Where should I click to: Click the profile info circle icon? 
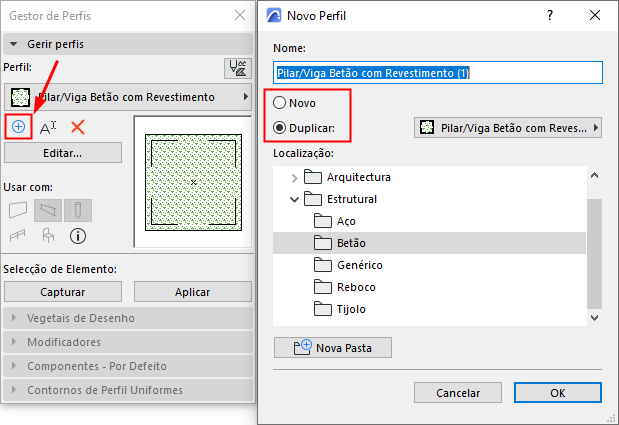click(78, 236)
